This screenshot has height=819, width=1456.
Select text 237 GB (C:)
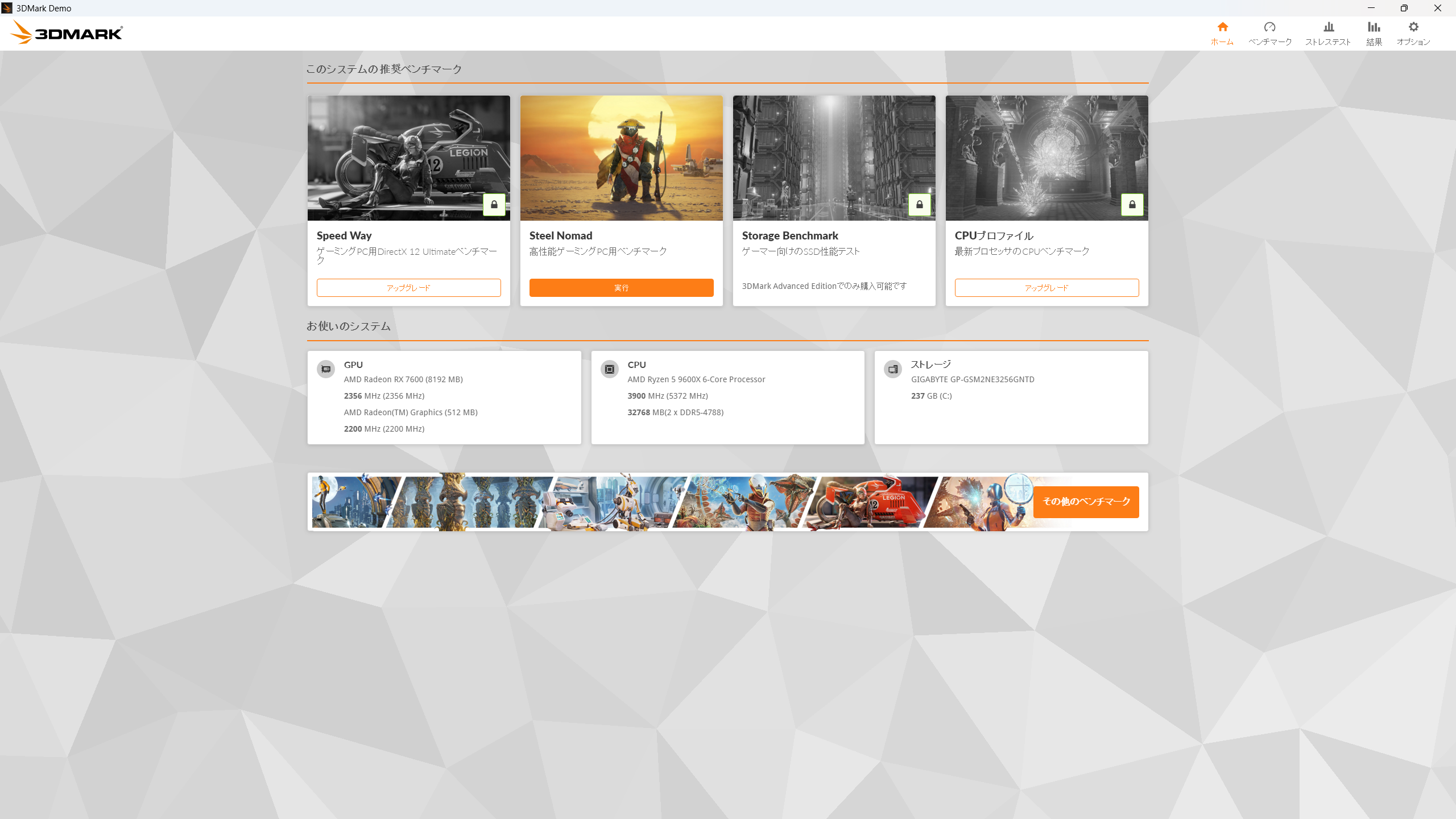point(932,396)
